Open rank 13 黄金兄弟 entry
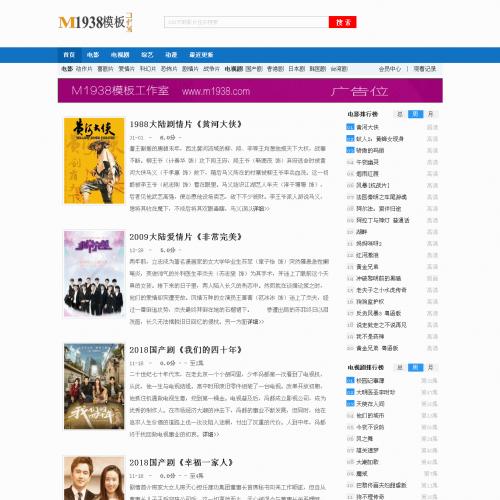 367,267
